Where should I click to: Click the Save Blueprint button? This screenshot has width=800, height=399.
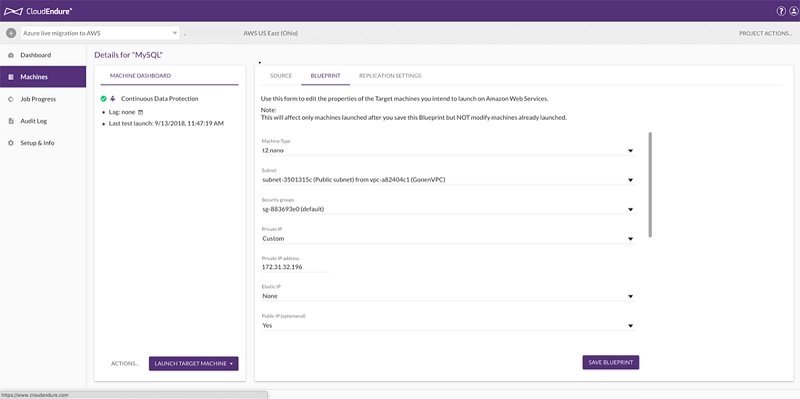(x=611, y=362)
